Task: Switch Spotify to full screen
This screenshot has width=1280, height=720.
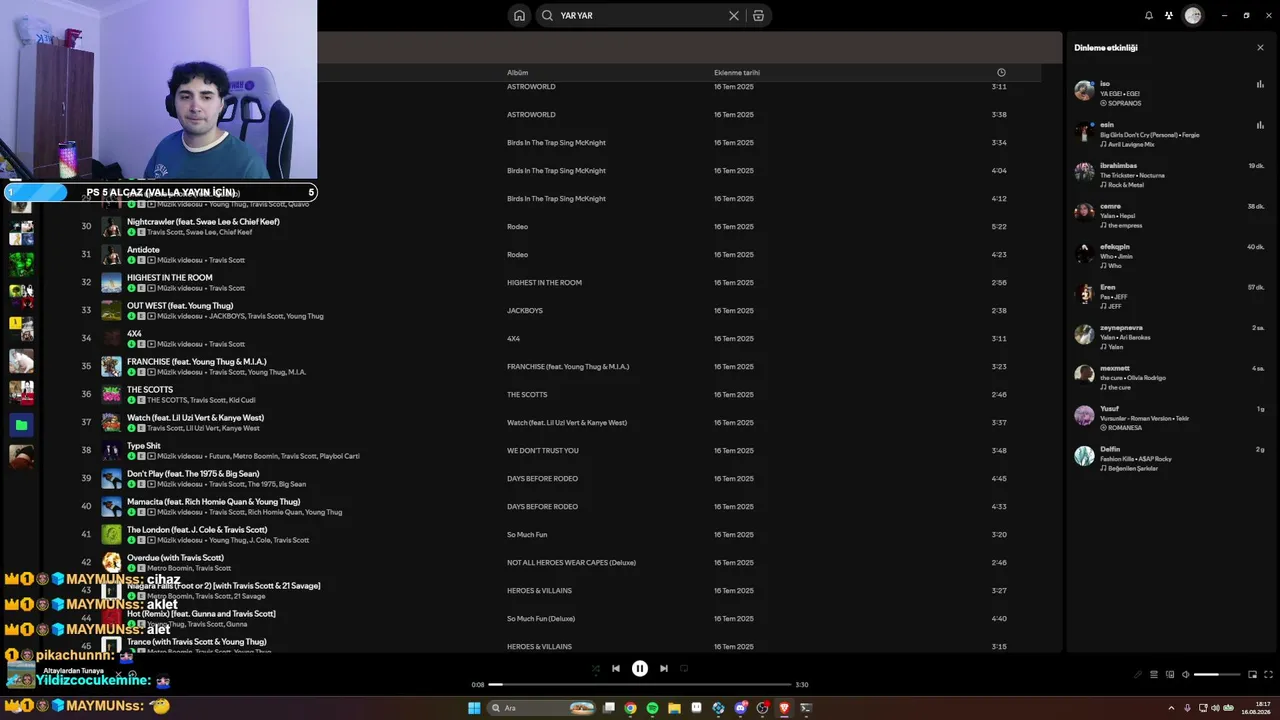Action: click(1269, 675)
